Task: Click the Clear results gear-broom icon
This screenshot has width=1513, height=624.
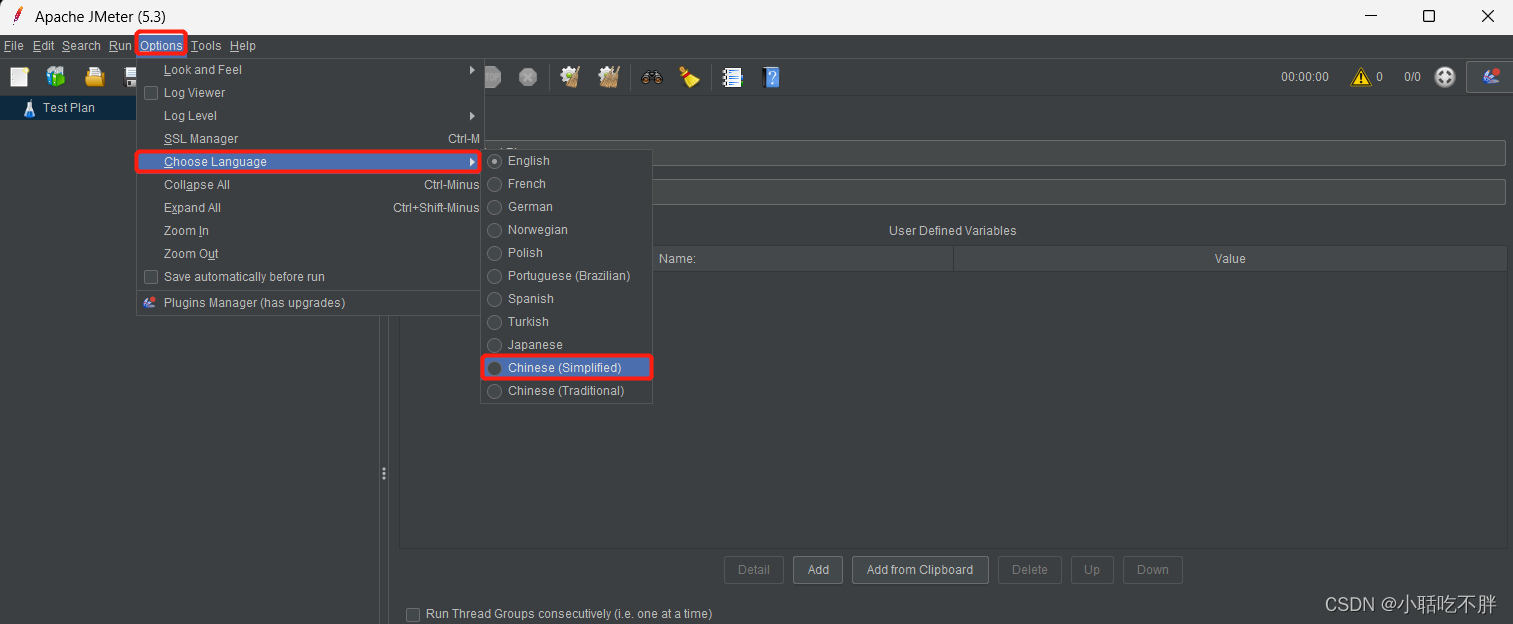Action: [x=570, y=77]
